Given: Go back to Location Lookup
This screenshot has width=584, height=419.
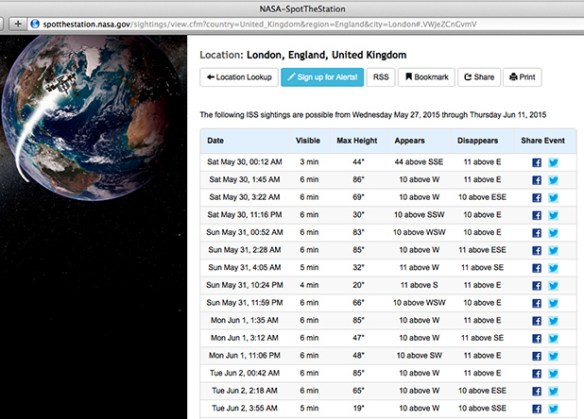Looking at the screenshot, I should click(x=239, y=77).
